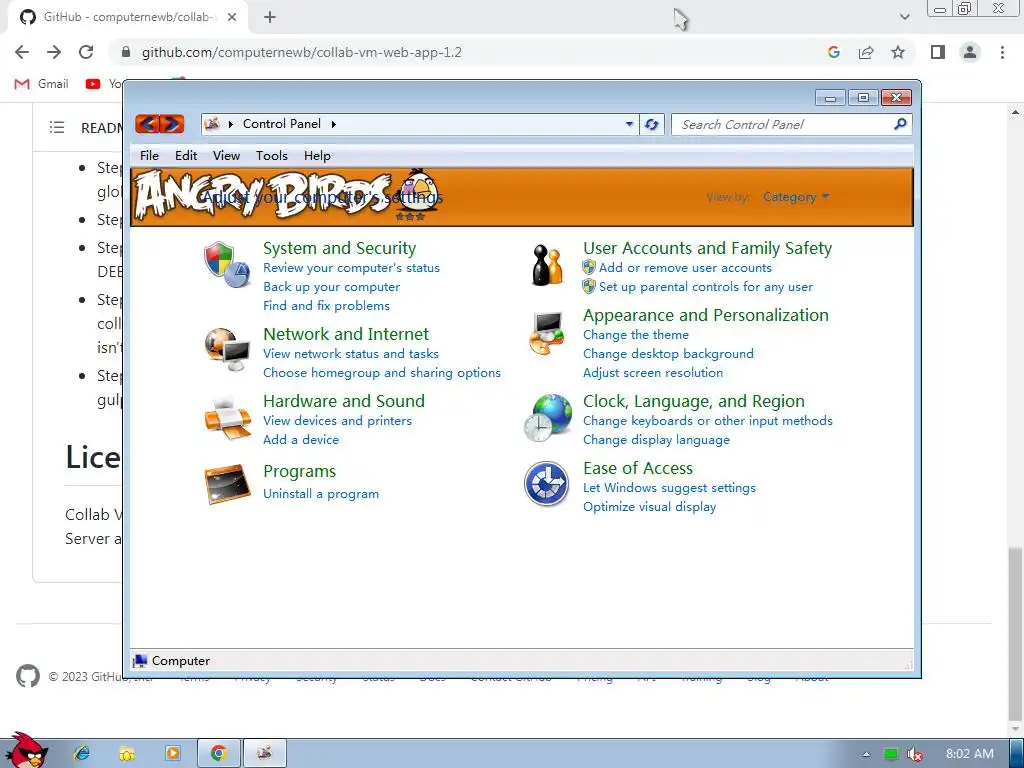Click View network status and tasks
The image size is (1024, 768).
tap(351, 353)
